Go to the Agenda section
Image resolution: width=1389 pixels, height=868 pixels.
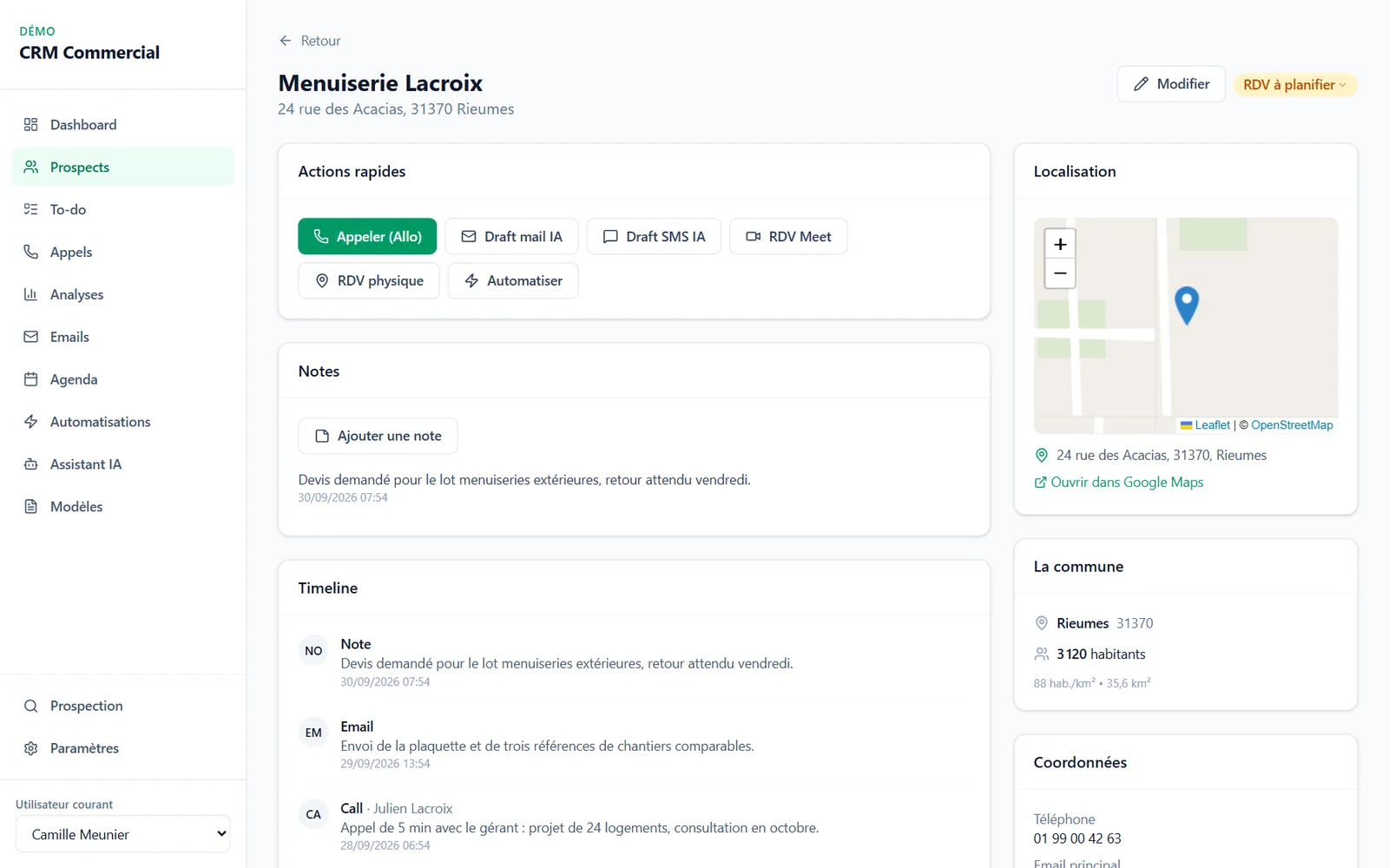(123, 379)
